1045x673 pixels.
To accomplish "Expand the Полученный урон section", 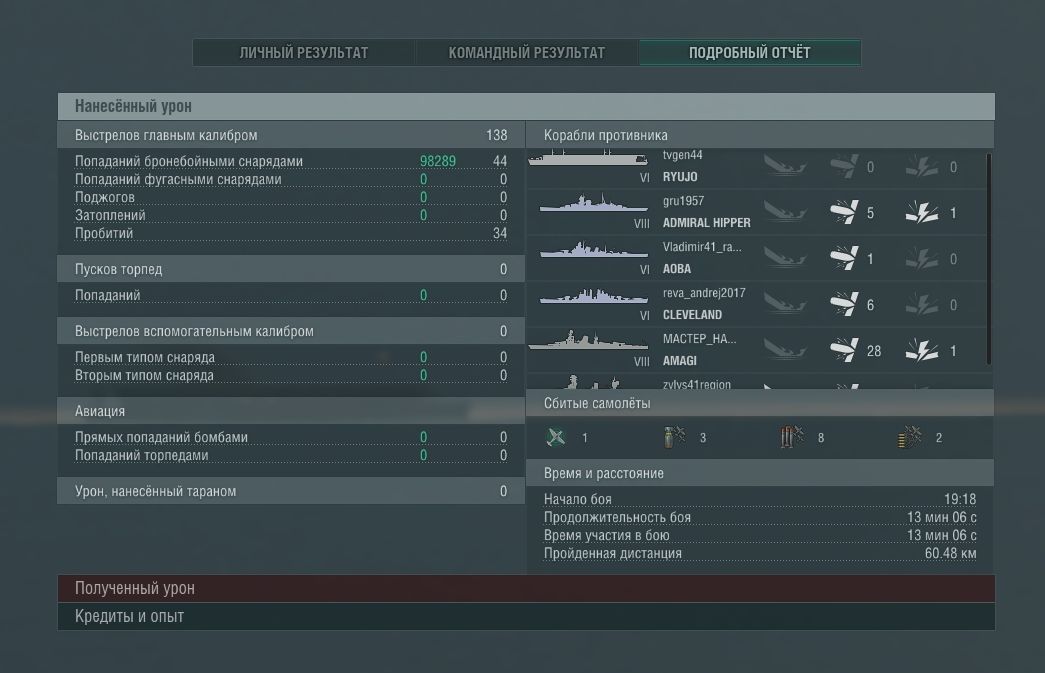I will pos(526,589).
